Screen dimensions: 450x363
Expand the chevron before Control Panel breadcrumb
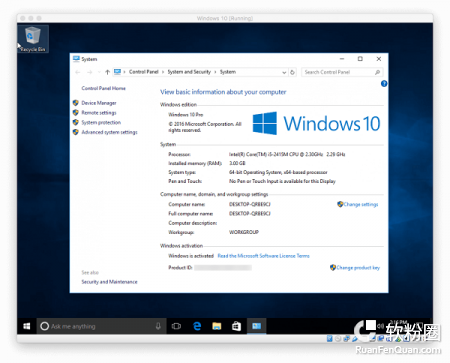pos(124,72)
